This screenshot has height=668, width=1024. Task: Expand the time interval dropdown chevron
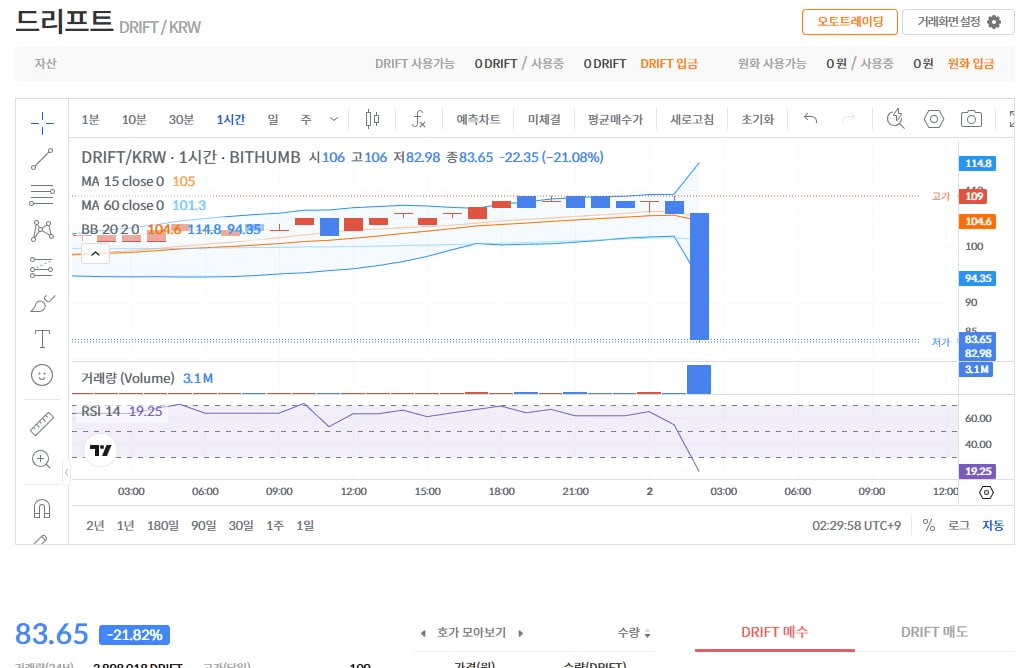334,119
